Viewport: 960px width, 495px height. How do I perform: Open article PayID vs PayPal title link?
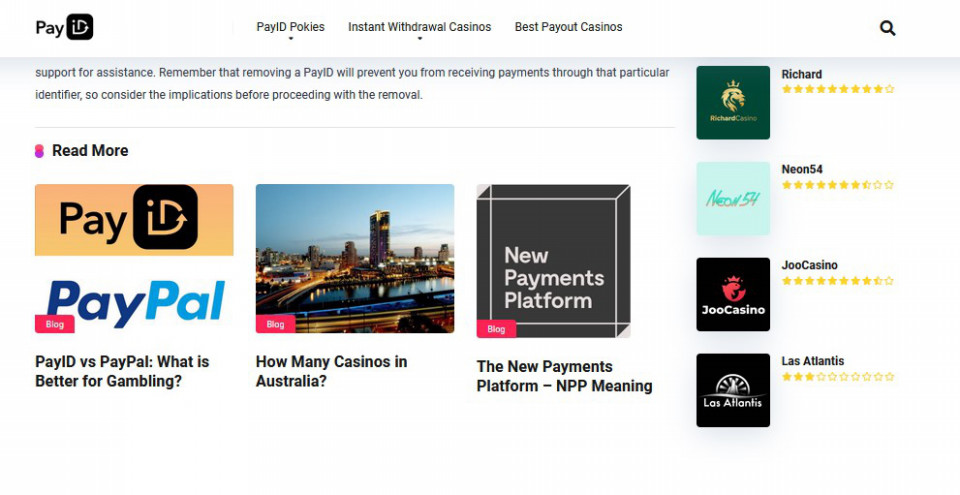click(x=122, y=371)
